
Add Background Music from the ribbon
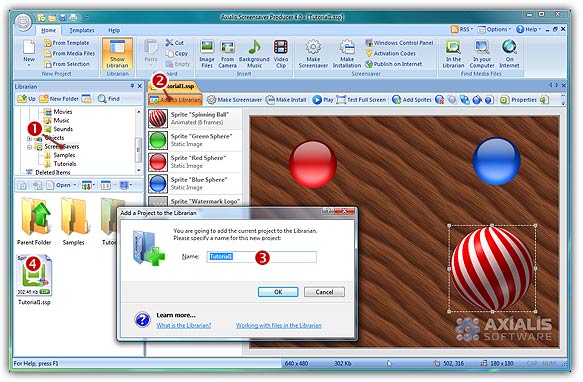pyautogui.click(x=254, y=54)
